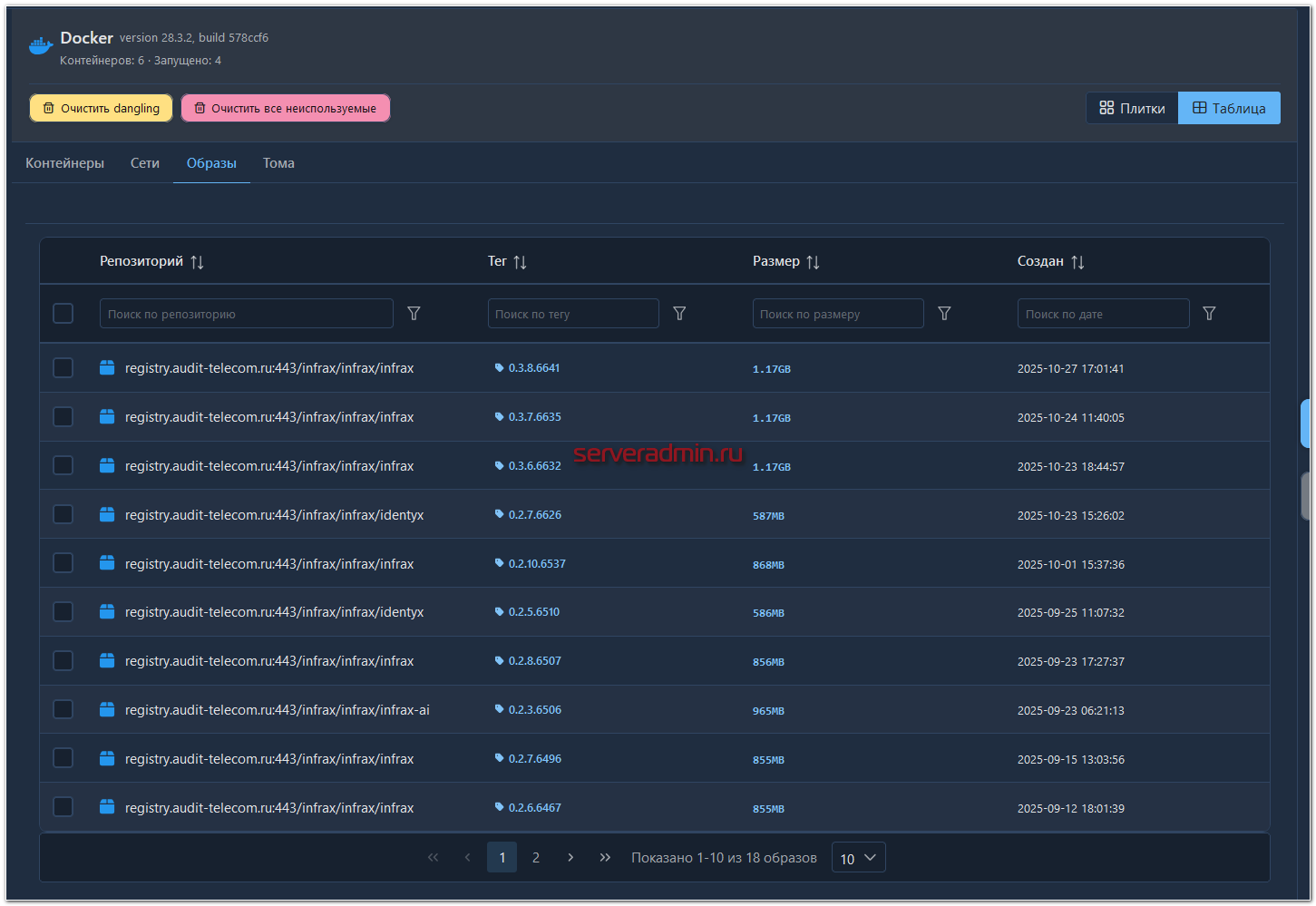Focus the Поиск по репозиторию input field

tap(246, 314)
